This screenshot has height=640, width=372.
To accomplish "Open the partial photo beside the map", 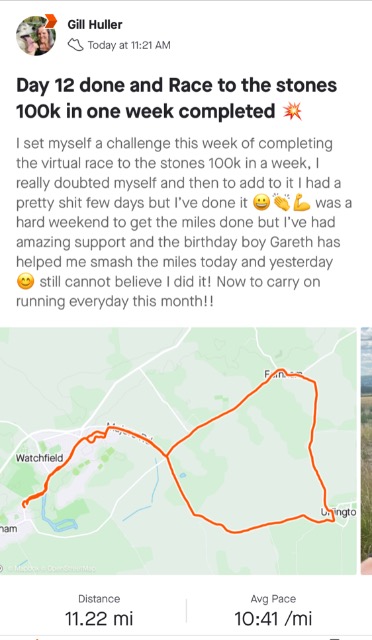I will coord(366,451).
